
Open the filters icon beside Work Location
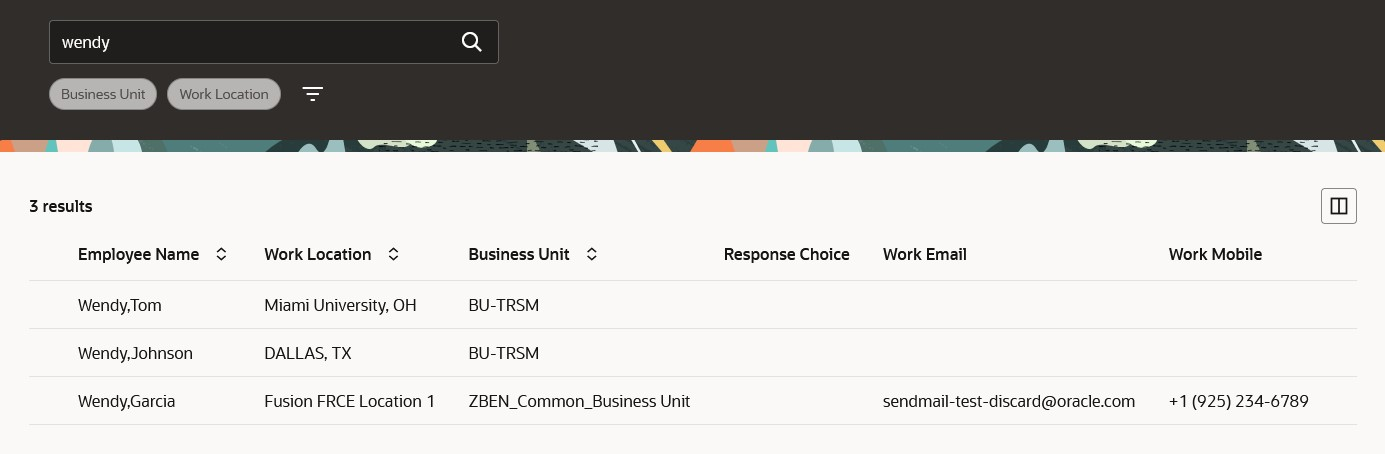click(313, 94)
